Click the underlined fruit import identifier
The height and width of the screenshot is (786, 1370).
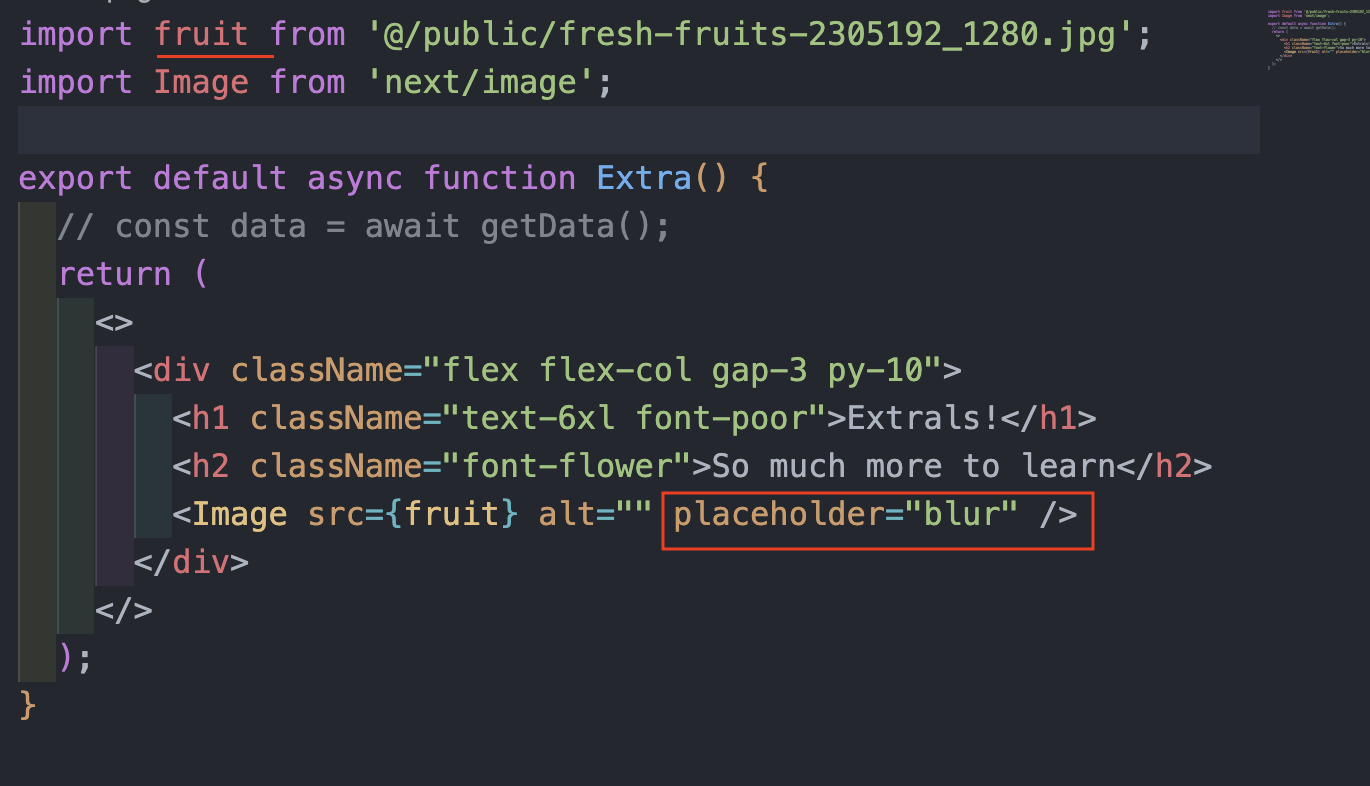[201, 35]
